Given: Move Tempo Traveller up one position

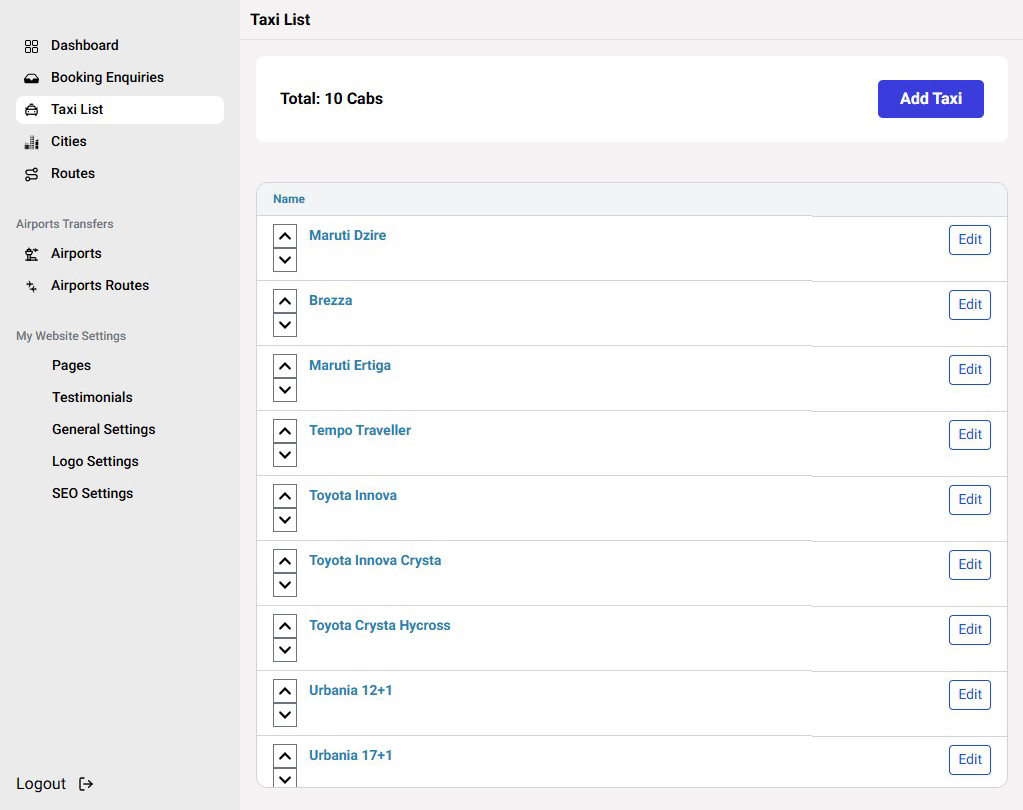Looking at the screenshot, I should tap(285, 431).
